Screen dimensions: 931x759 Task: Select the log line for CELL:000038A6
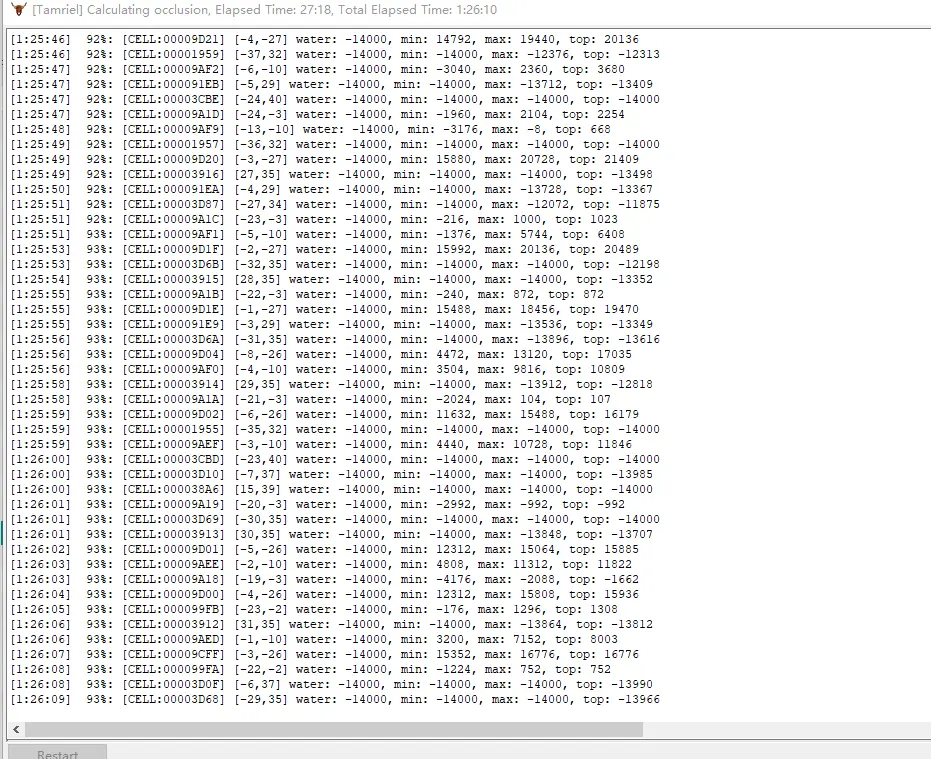point(331,489)
